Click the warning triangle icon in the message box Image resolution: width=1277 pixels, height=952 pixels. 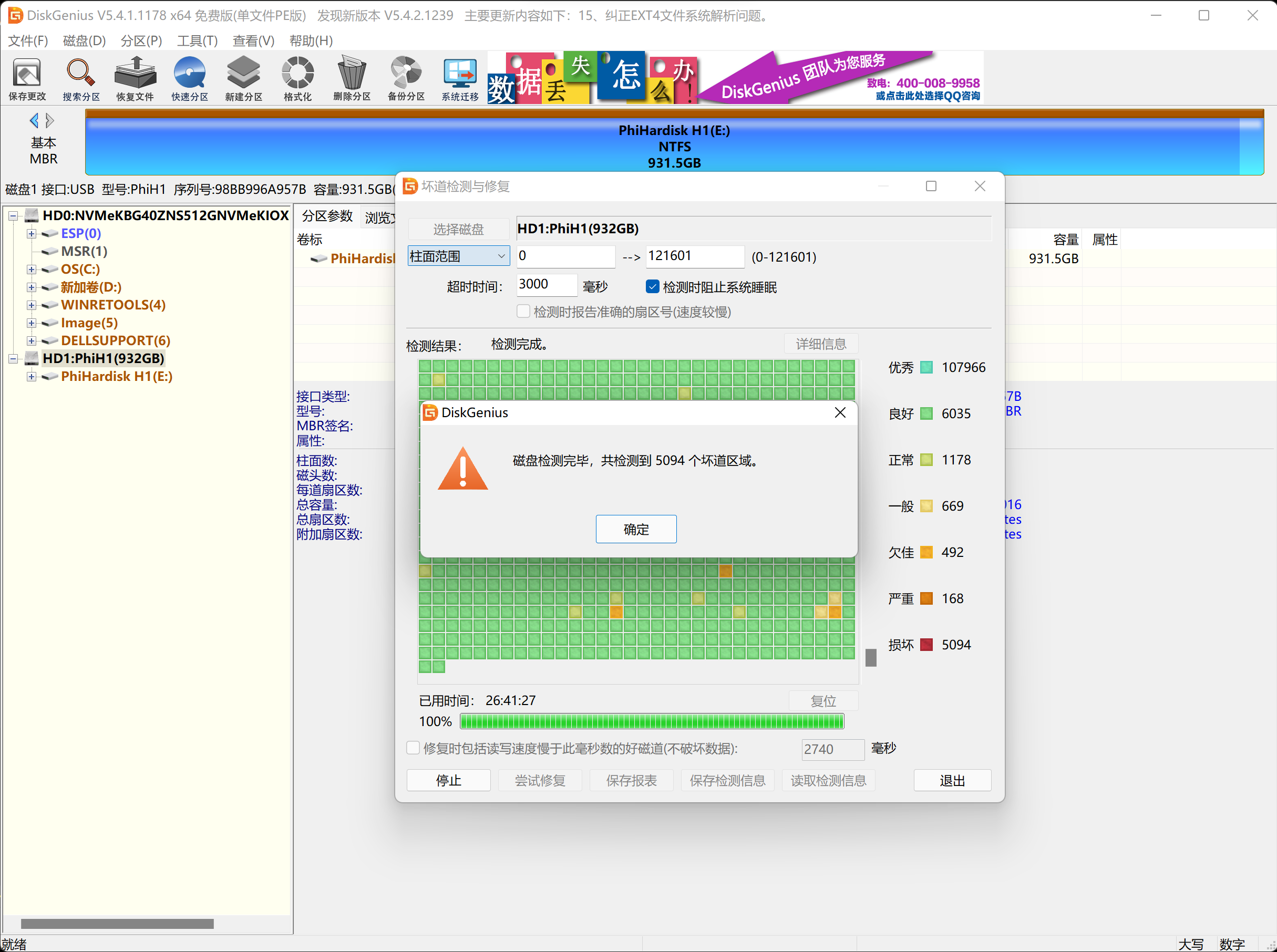coord(463,469)
